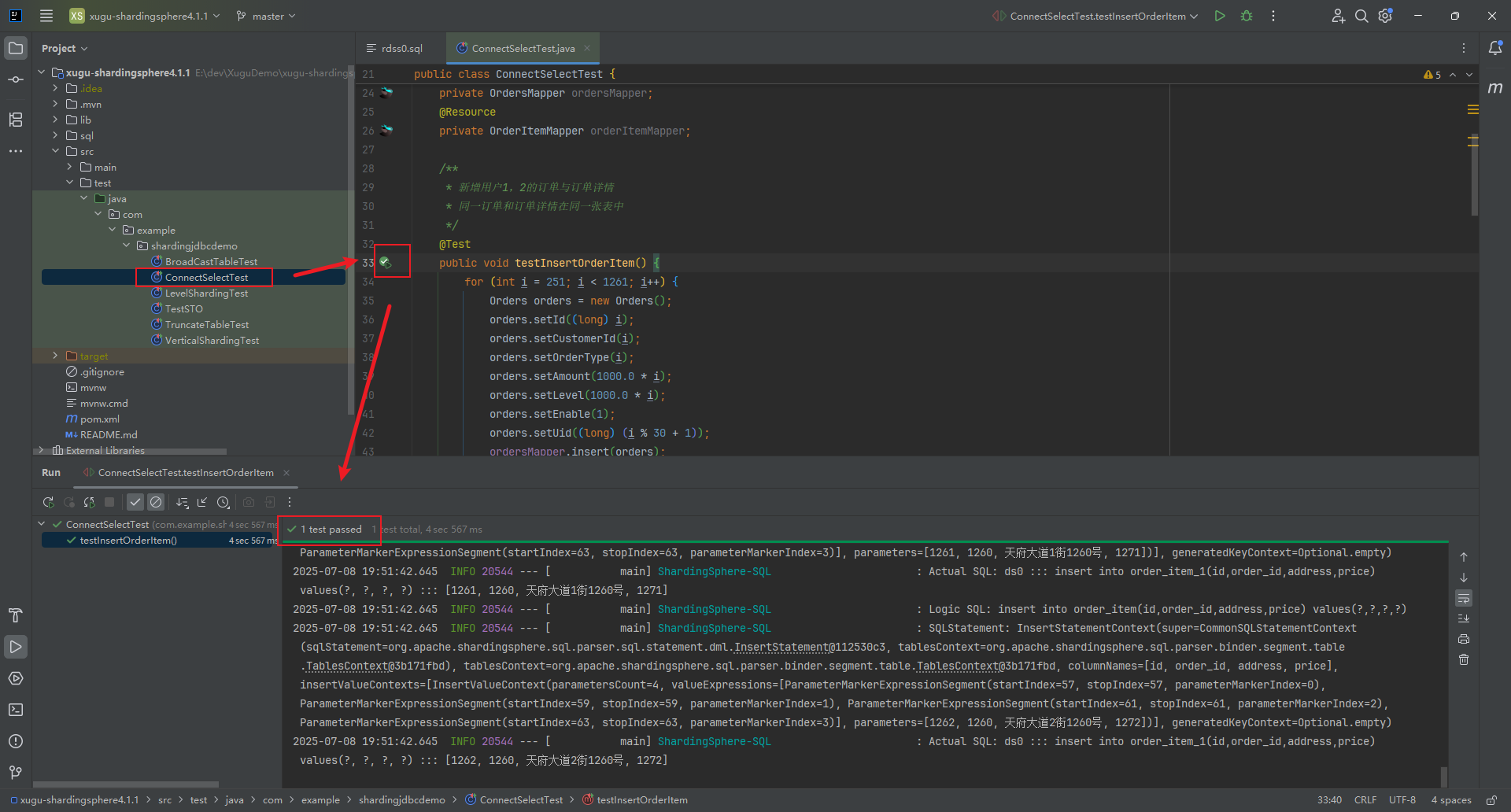Click the Debug bug icon in top toolbar
Screen dimensions: 1511x812
pyautogui.click(x=1247, y=16)
